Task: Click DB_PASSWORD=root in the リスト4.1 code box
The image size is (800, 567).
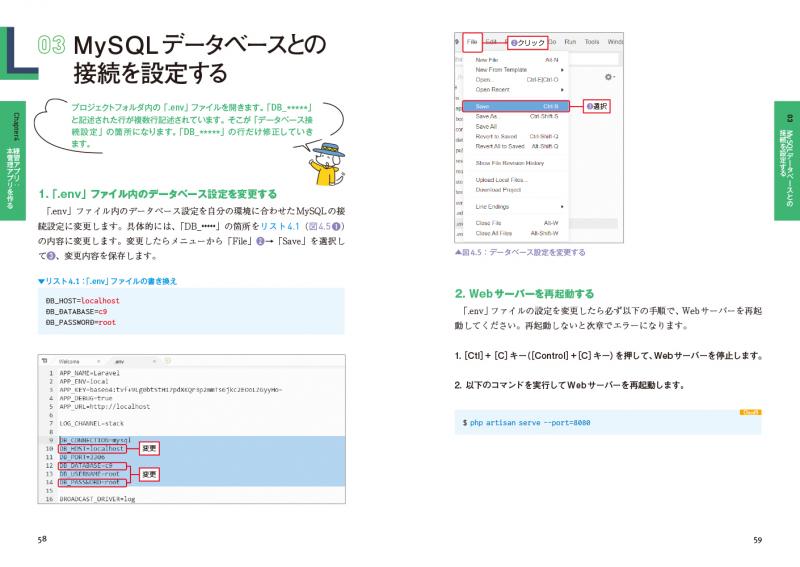Action: pos(81,323)
